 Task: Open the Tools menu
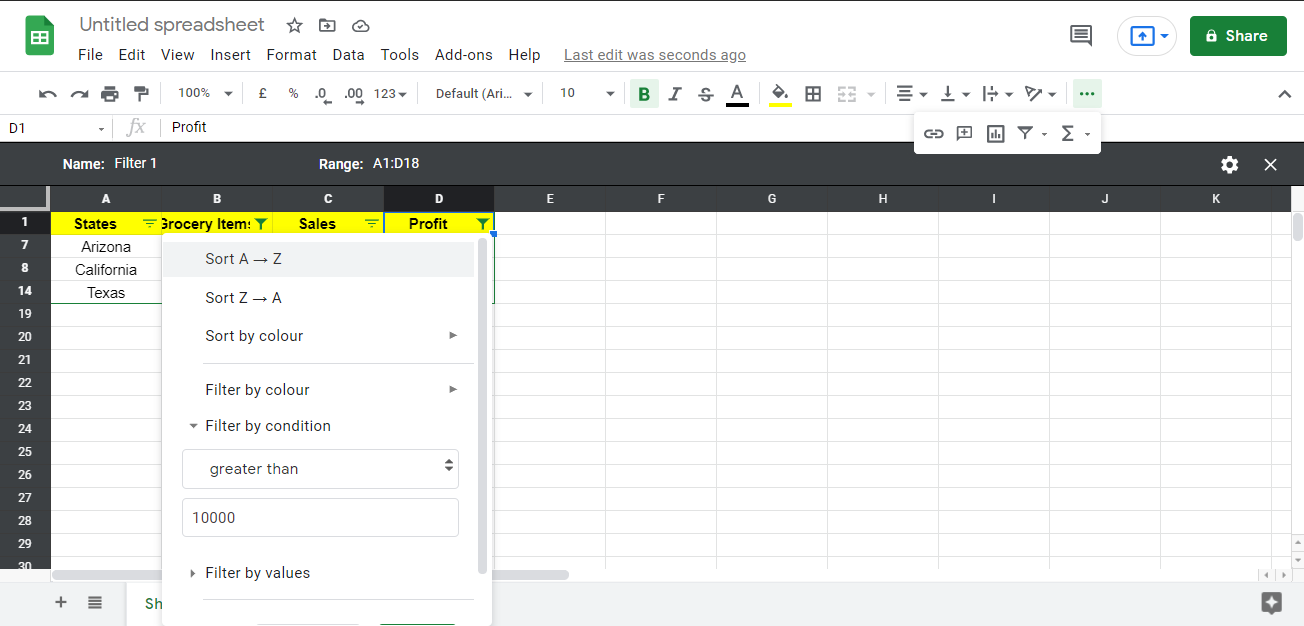coord(400,55)
